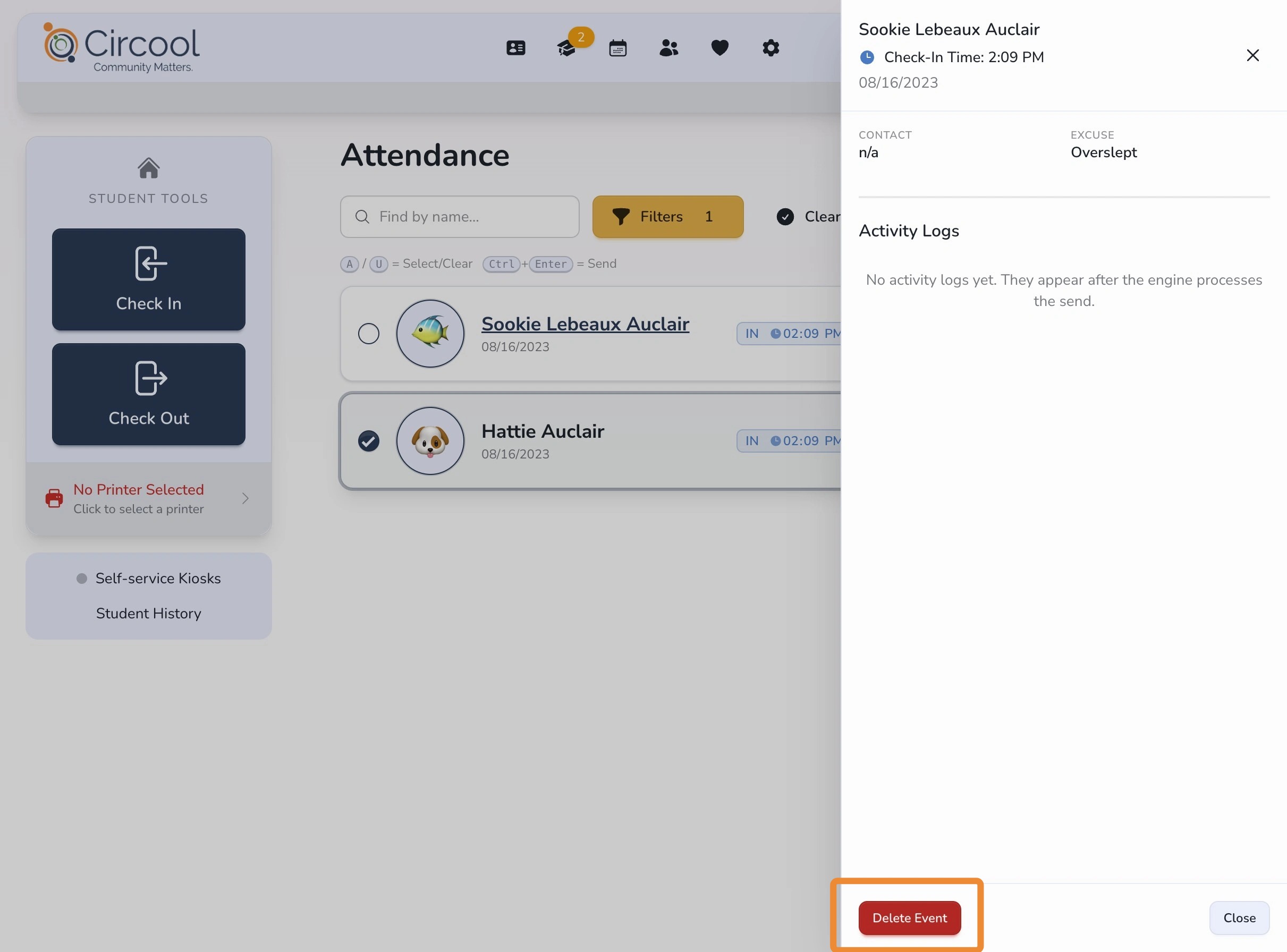Viewport: 1287px width, 952px height.
Task: Open Student History menu item
Action: point(148,613)
